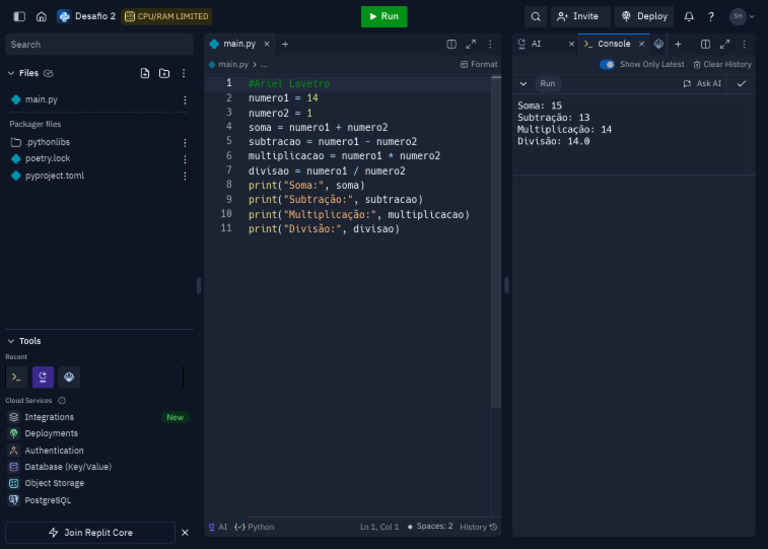768x549 pixels.
Task: Maximize the editor pane icon
Action: click(471, 45)
